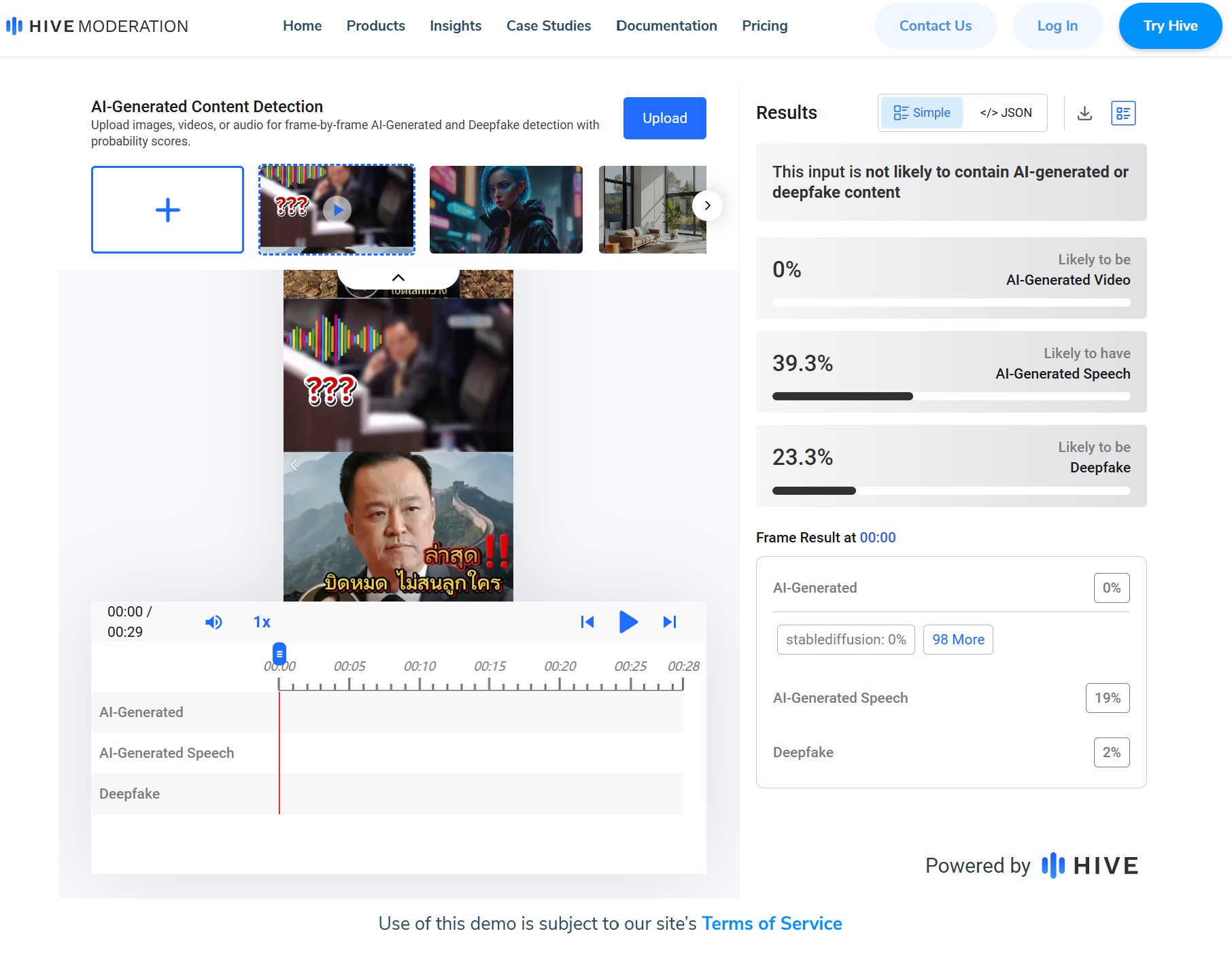This screenshot has height=957, width=1232.
Task: Click the Try Hive button
Action: pos(1170,26)
